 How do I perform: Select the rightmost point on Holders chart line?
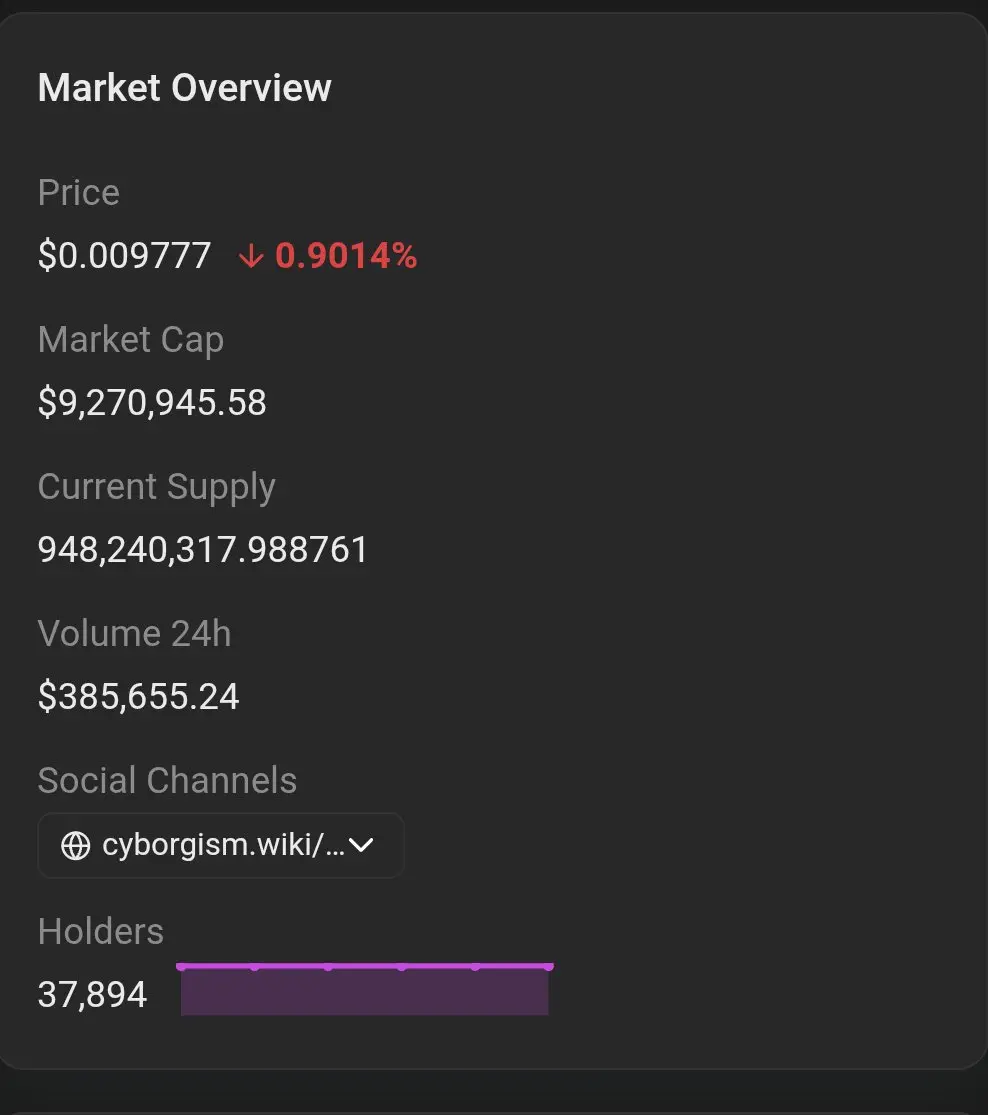click(548, 966)
